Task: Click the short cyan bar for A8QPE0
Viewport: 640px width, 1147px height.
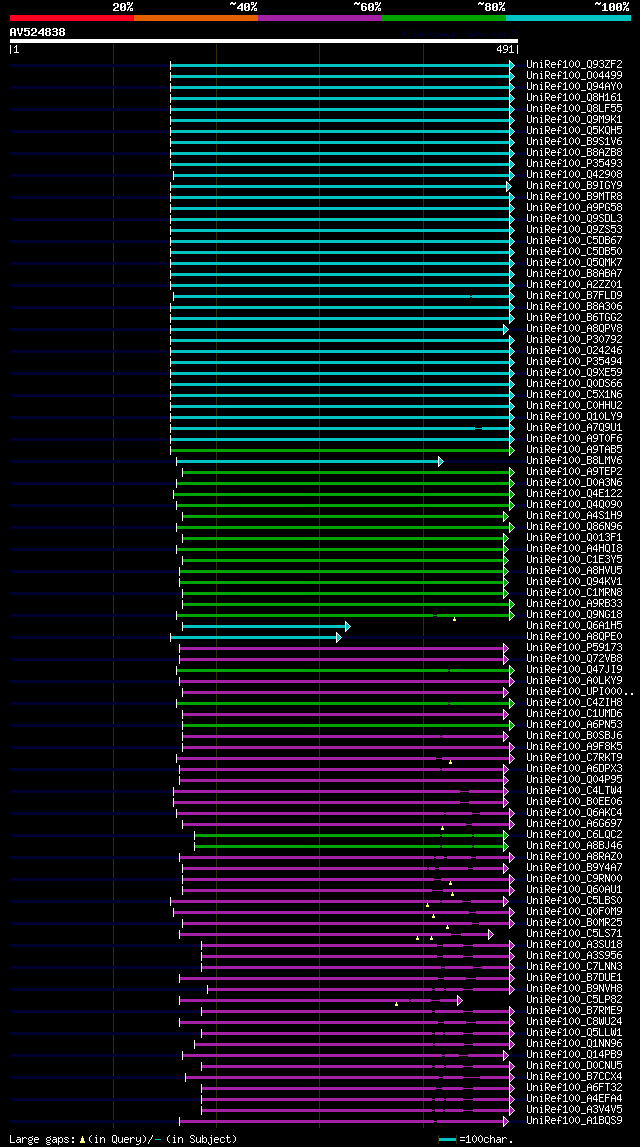Action: click(256, 637)
